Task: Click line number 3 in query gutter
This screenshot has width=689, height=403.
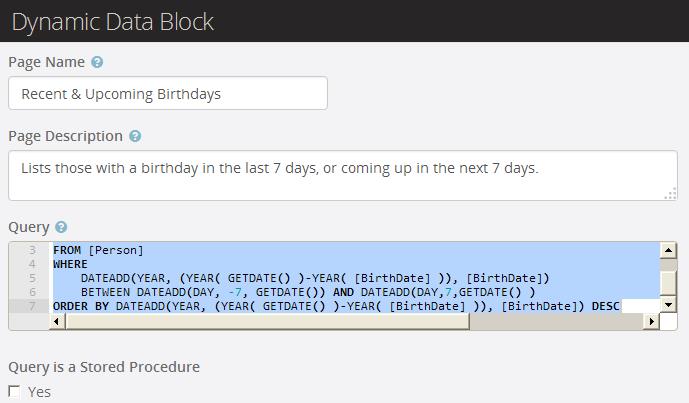Action: (32, 250)
